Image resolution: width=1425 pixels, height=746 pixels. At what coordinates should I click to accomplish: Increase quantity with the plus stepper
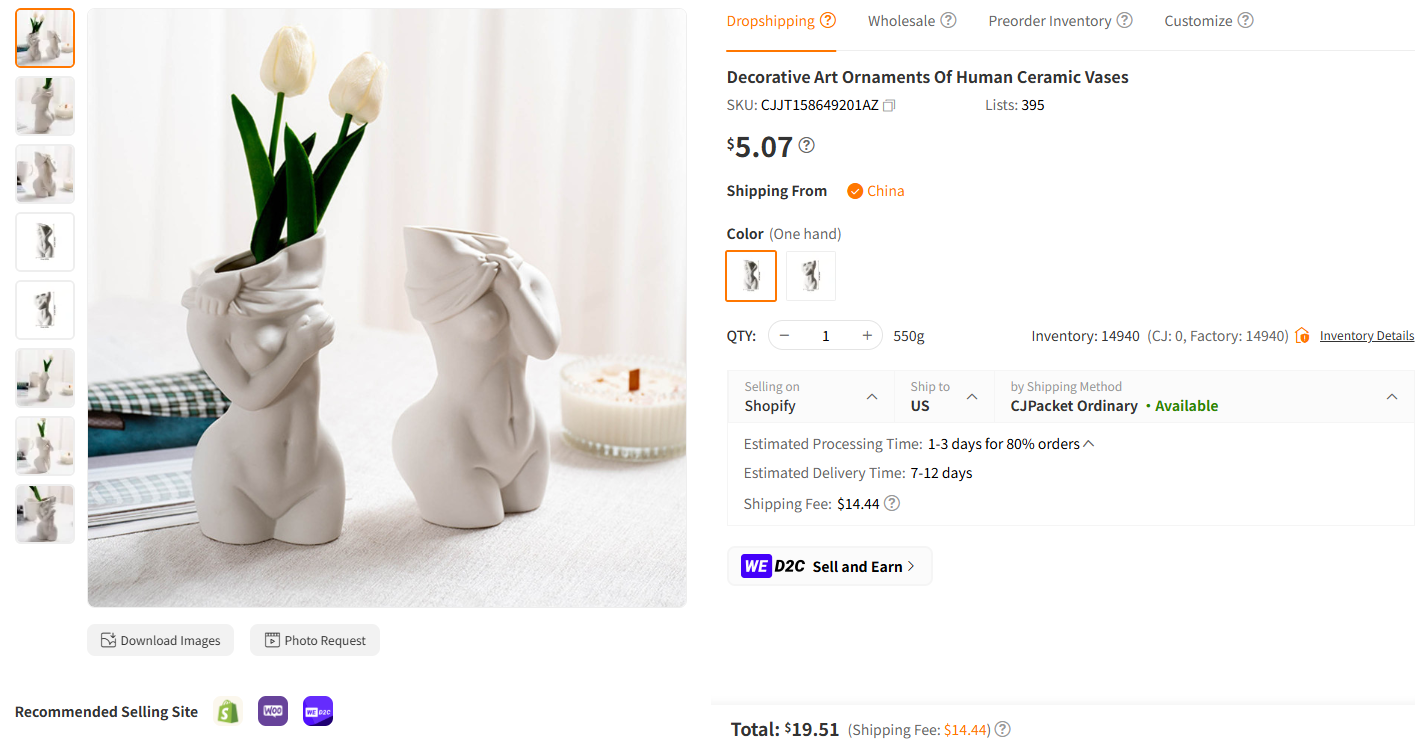(866, 335)
